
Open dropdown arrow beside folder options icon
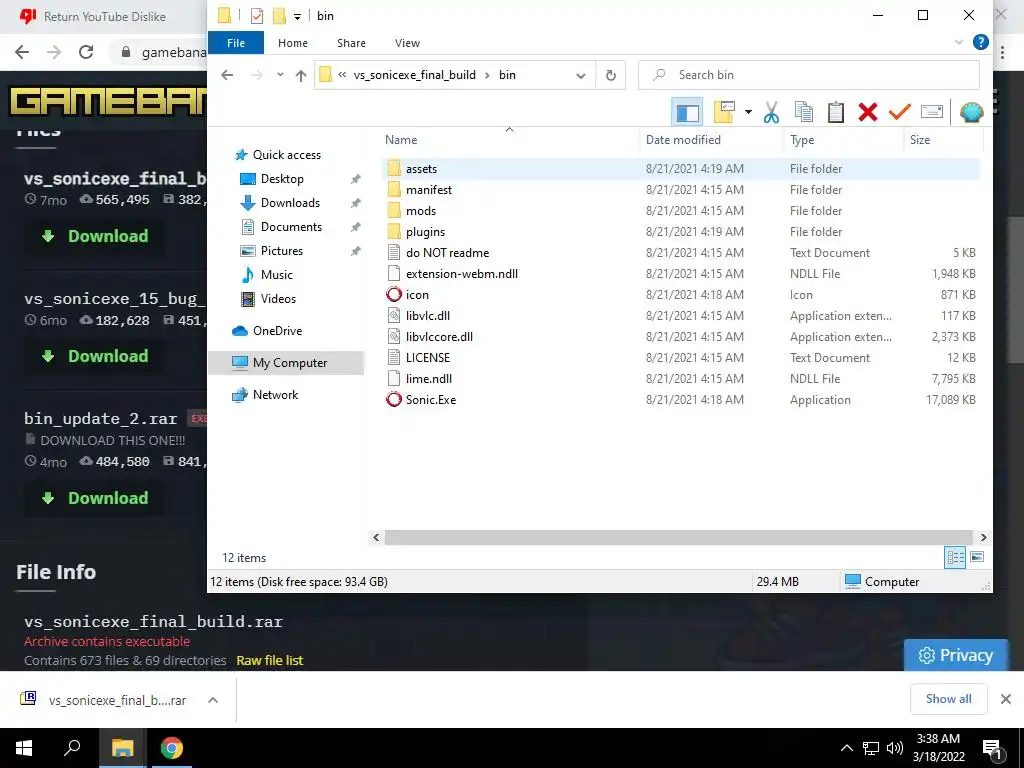[748, 112]
